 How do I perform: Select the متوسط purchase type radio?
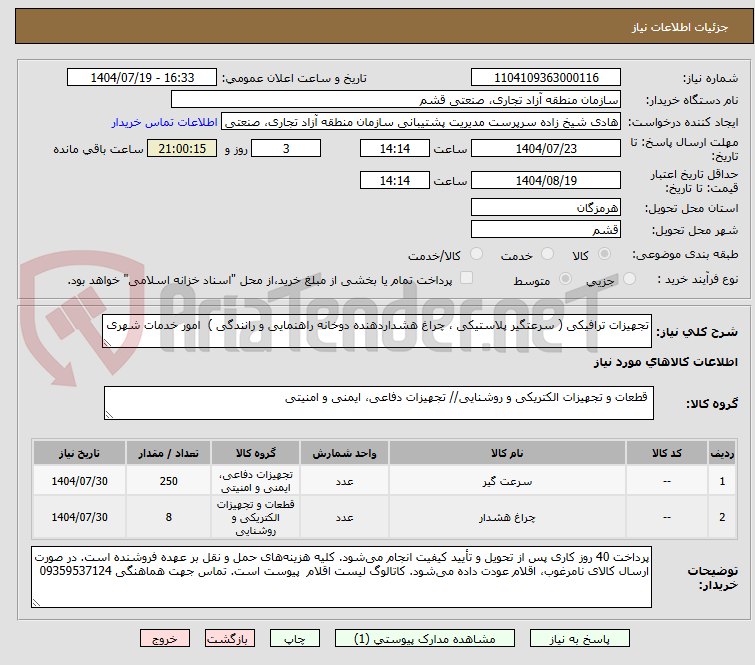point(565,279)
